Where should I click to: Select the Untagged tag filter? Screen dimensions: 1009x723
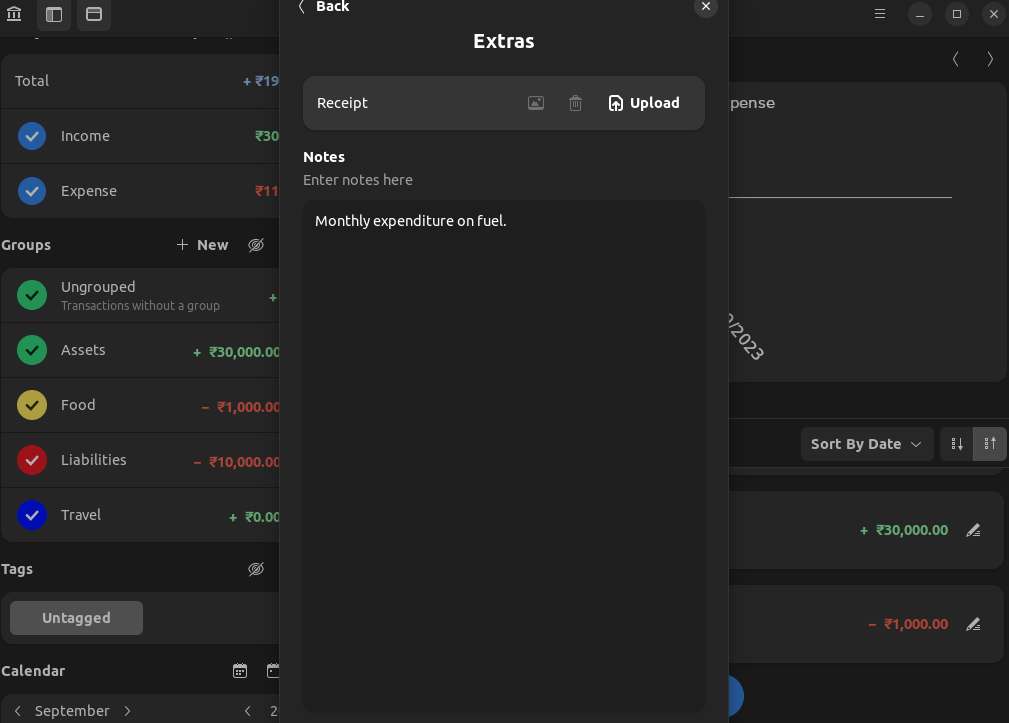[x=76, y=617]
